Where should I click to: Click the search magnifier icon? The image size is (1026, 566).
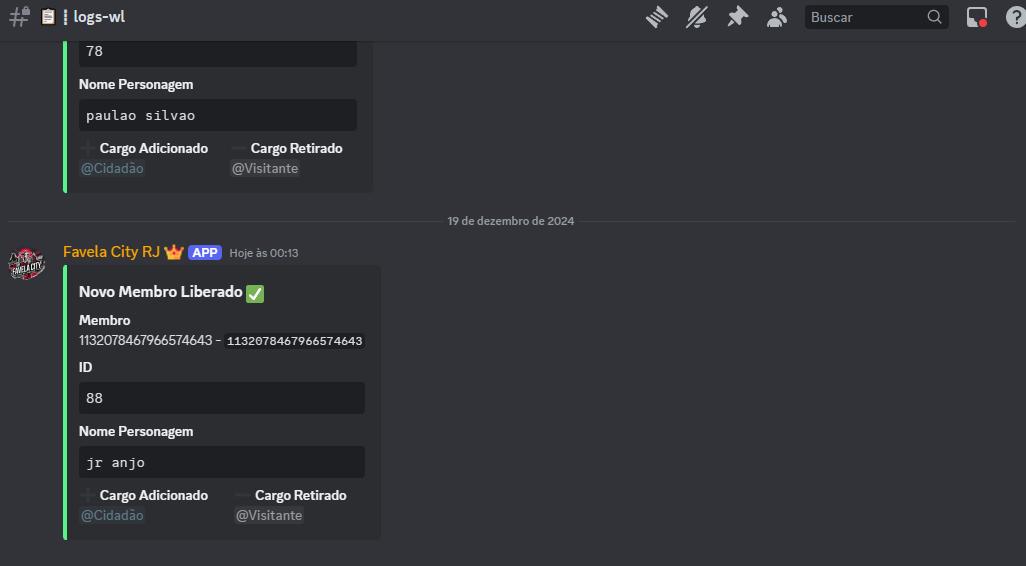coord(934,17)
